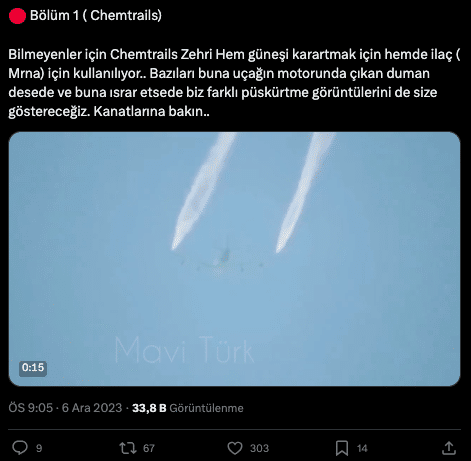471x461 pixels.
Task: Click the Mavi Türk watermark in video
Action: coord(184,350)
